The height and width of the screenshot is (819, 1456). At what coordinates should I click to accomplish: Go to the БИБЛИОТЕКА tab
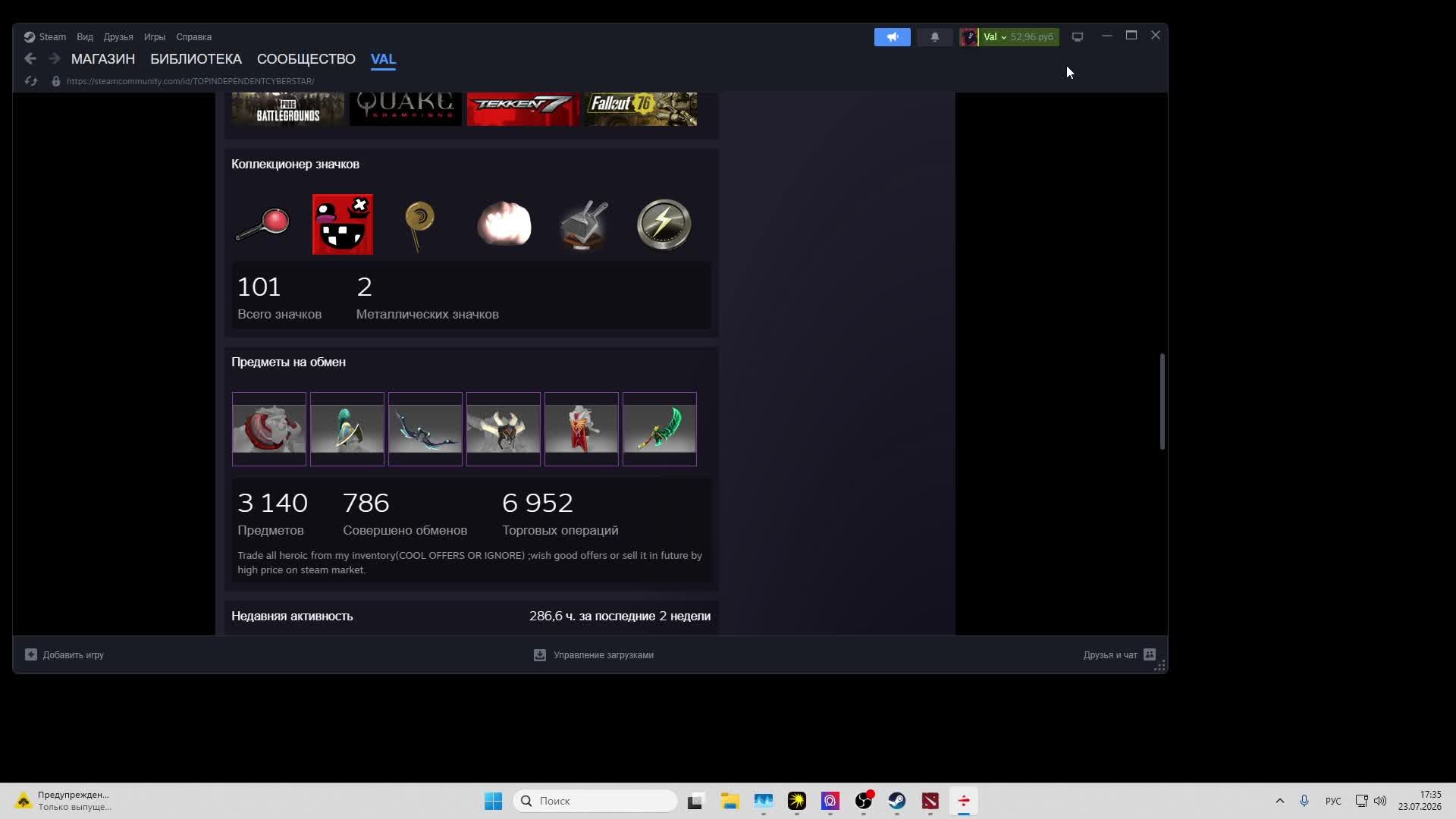tap(196, 59)
